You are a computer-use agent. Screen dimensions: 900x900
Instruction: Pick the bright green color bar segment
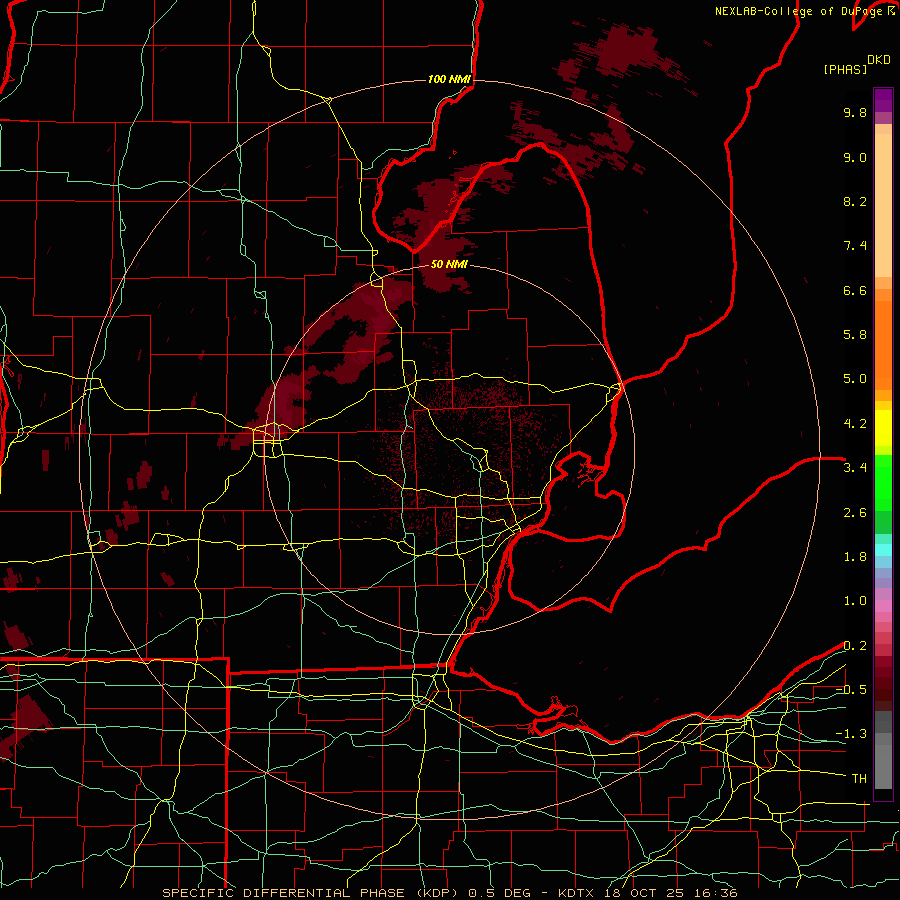point(883,484)
